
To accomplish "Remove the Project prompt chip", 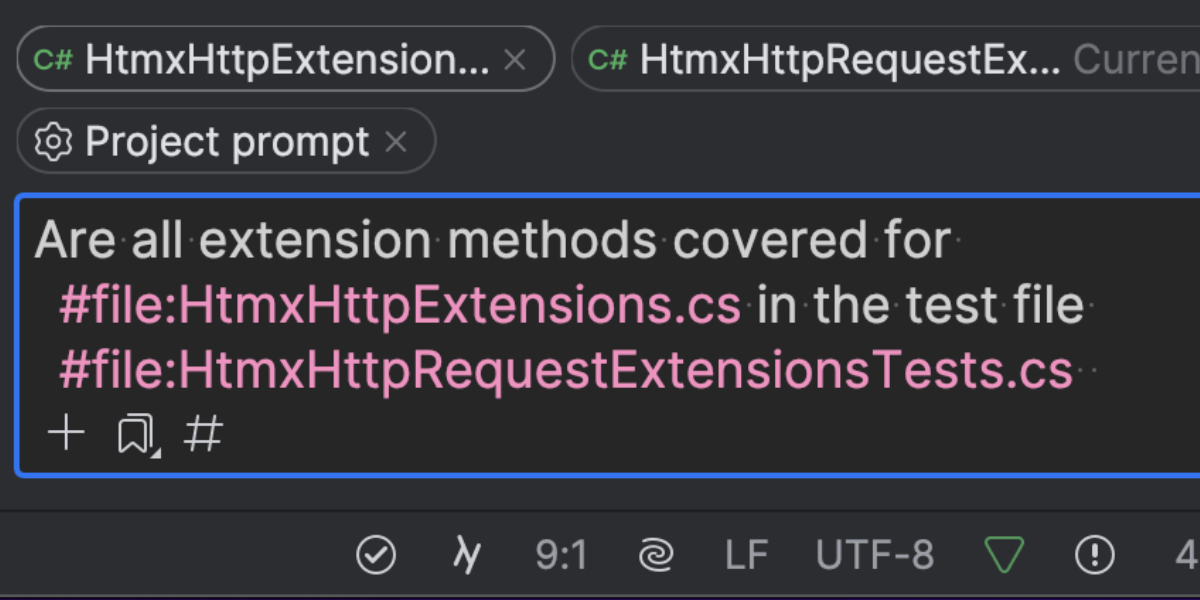I will pos(396,142).
